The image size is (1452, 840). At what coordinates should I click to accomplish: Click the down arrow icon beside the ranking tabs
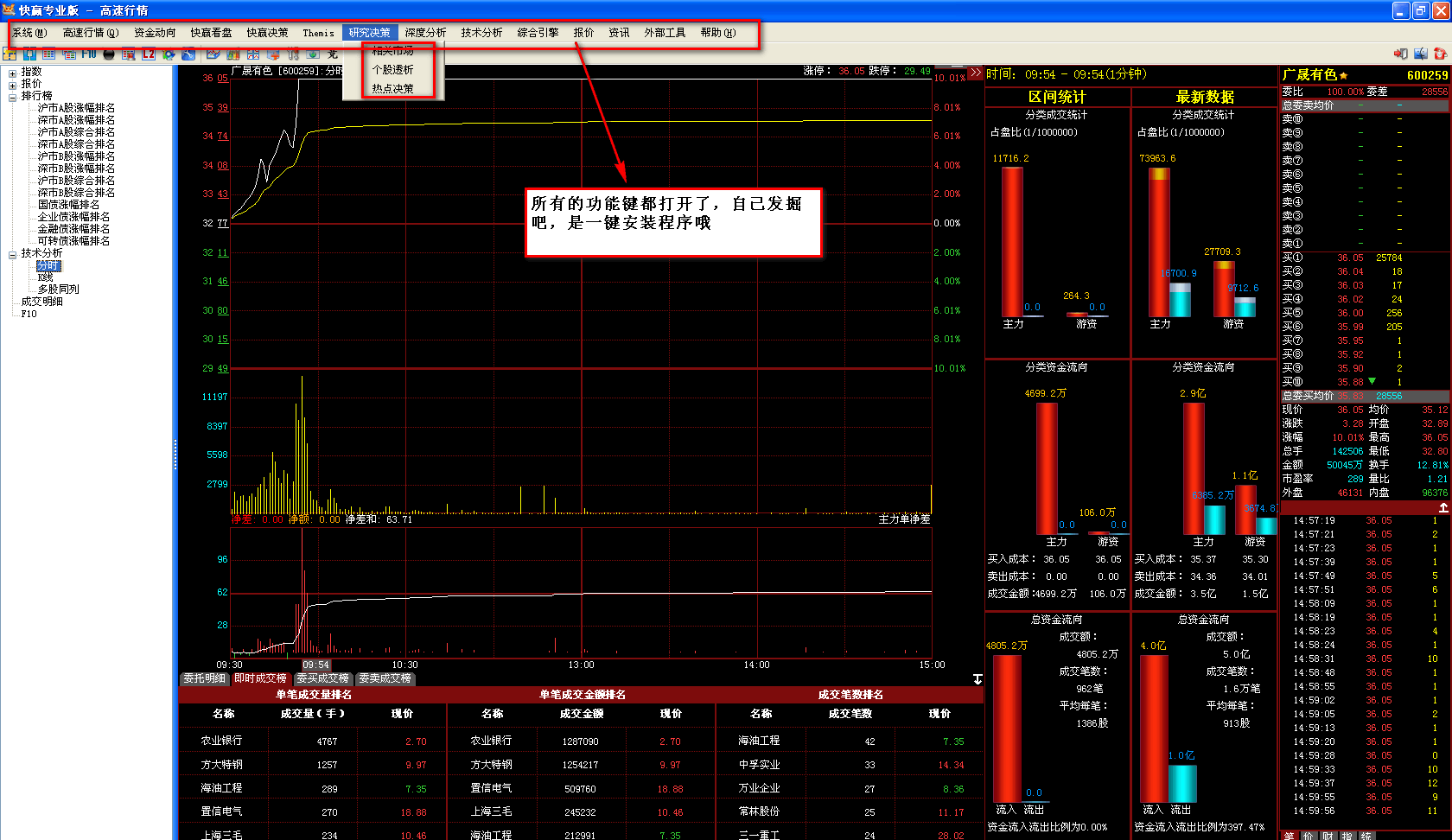(978, 679)
